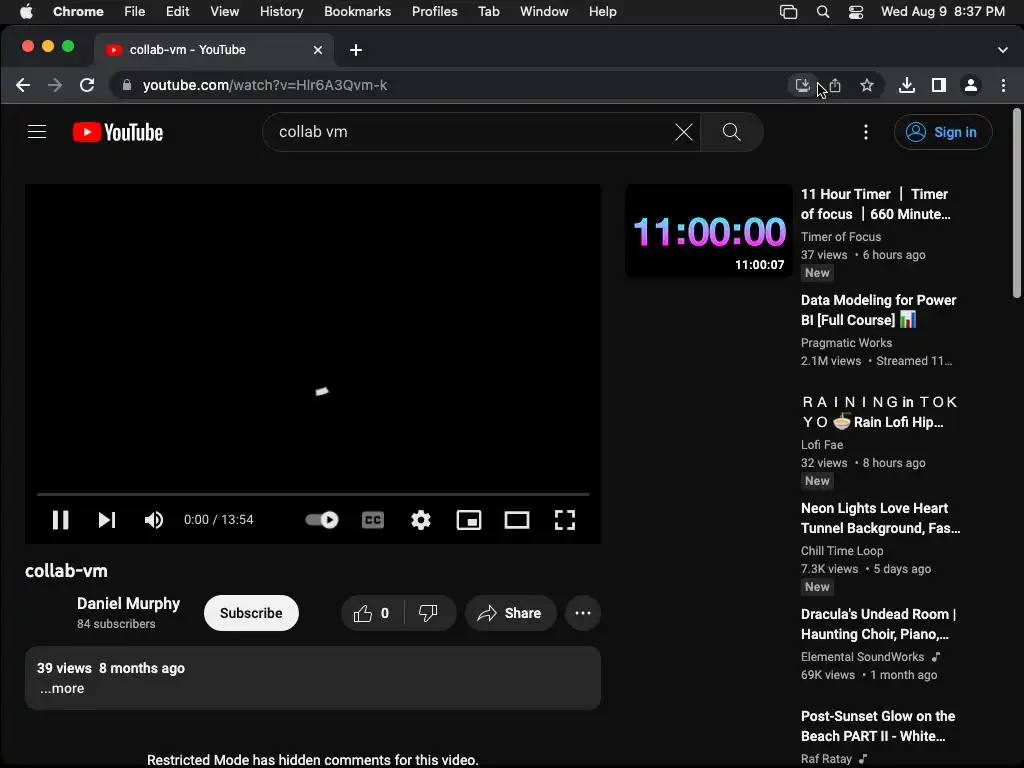Open Chrome downloads

tap(906, 85)
